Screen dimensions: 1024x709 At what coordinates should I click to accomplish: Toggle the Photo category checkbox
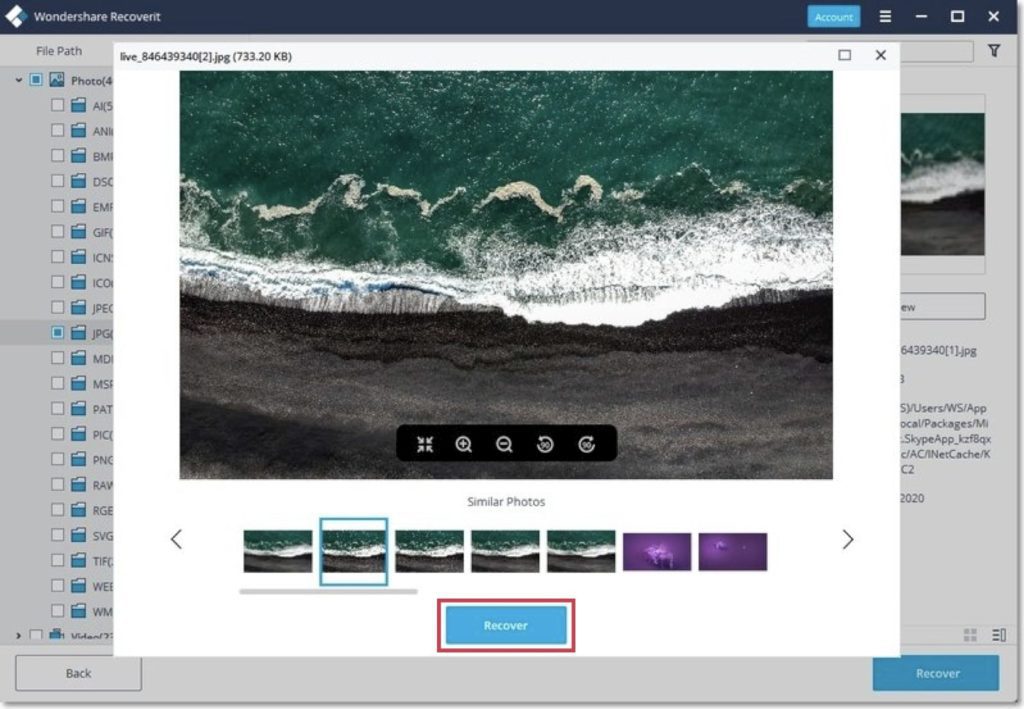(36, 80)
